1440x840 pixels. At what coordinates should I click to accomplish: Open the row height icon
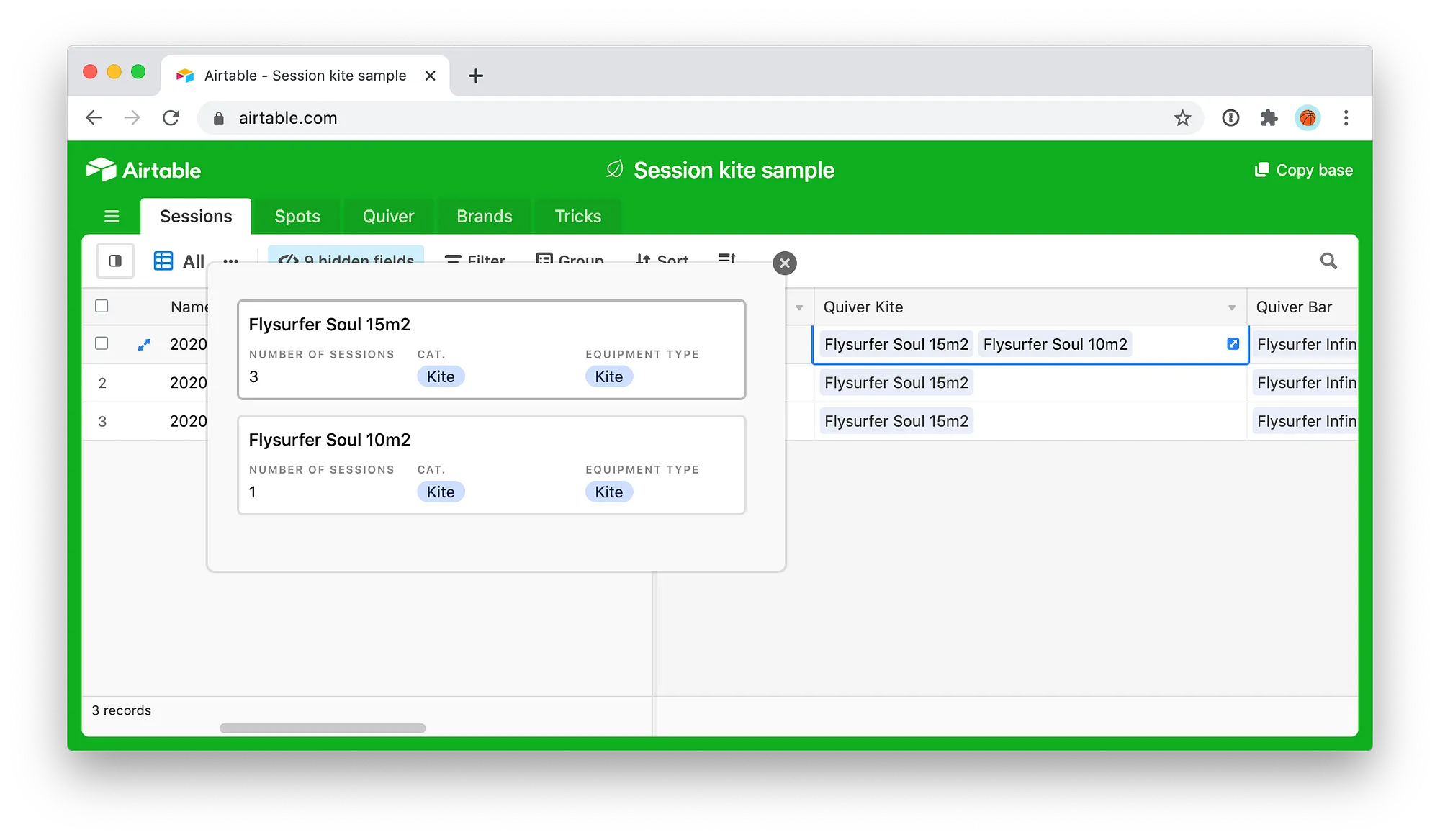click(727, 259)
